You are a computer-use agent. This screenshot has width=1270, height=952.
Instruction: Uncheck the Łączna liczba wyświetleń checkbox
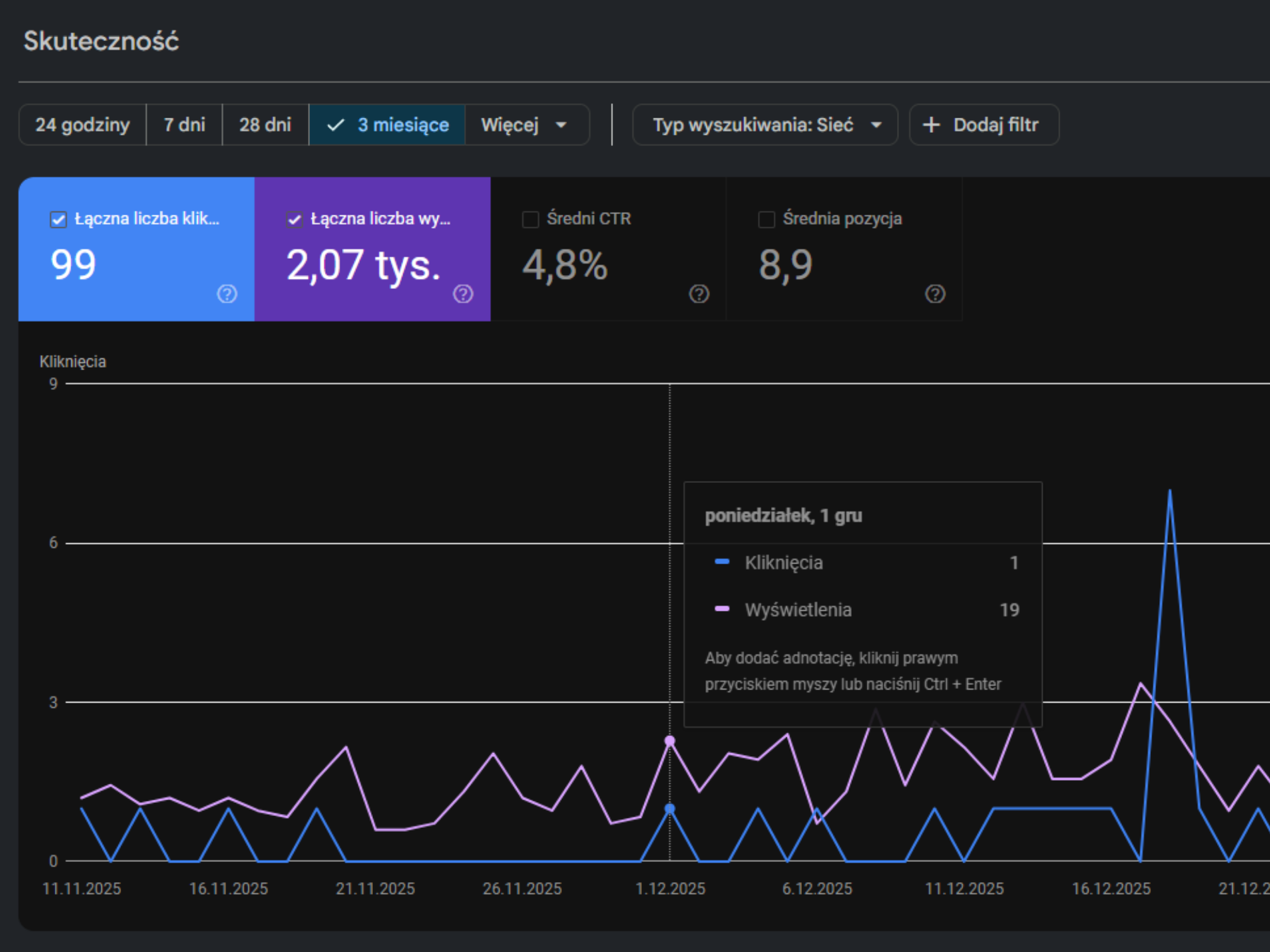point(294,220)
